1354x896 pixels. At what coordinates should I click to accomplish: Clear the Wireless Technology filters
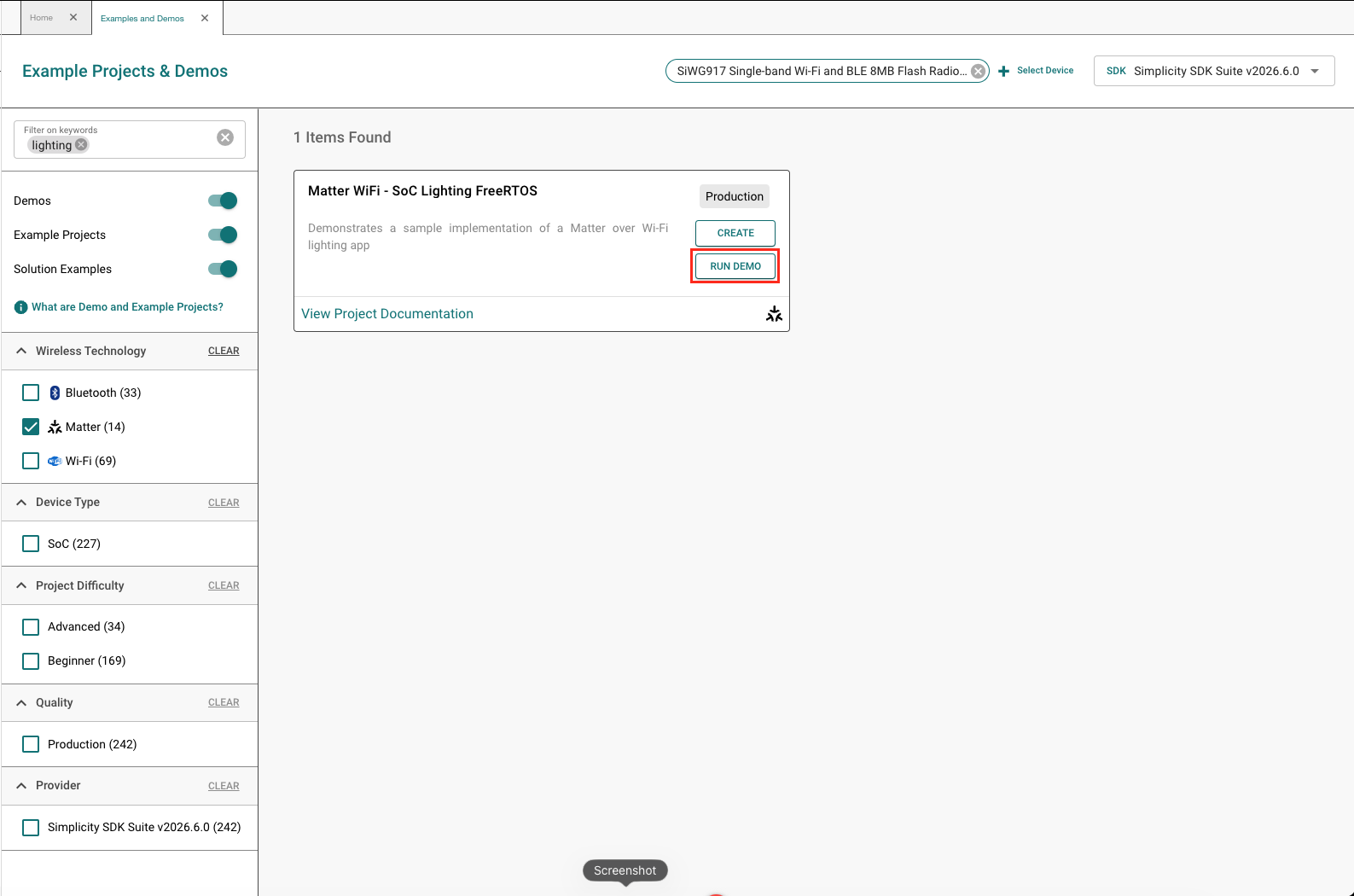[x=224, y=351]
